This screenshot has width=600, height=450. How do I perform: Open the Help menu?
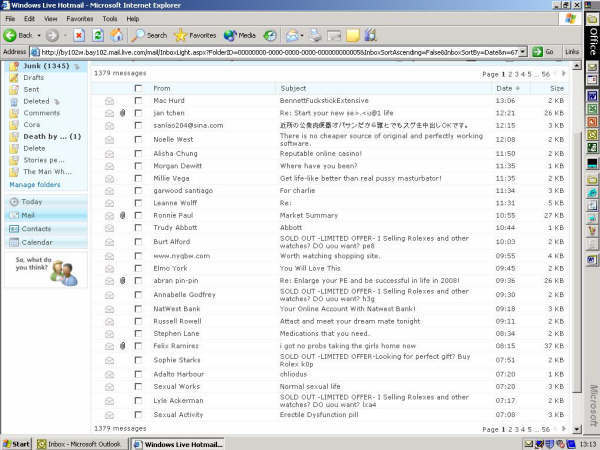pyautogui.click(x=133, y=19)
